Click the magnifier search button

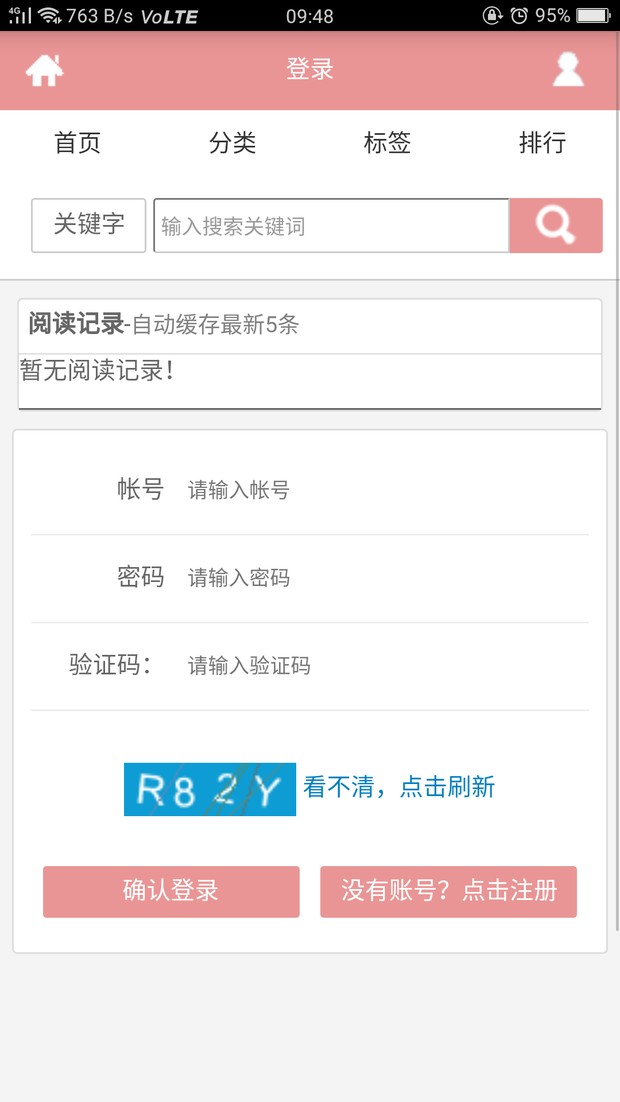point(555,226)
